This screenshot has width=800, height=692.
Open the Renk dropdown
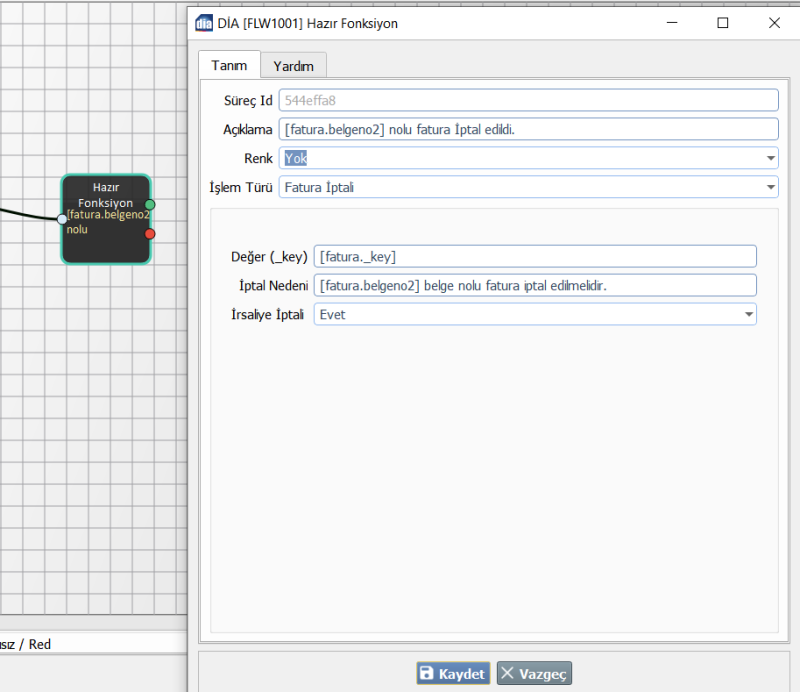(528, 158)
